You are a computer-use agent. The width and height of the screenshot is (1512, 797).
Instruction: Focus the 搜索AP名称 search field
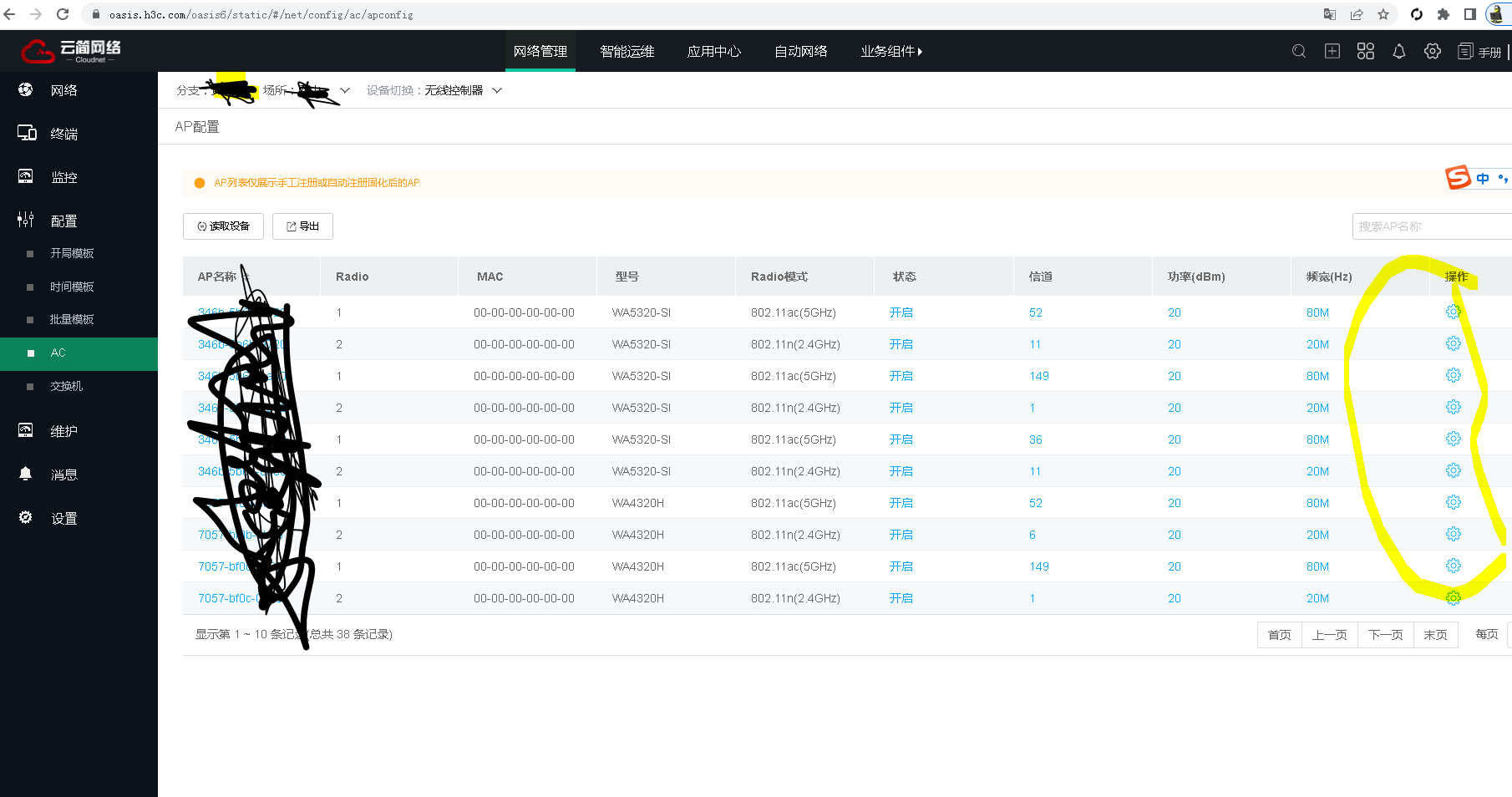point(1430,226)
